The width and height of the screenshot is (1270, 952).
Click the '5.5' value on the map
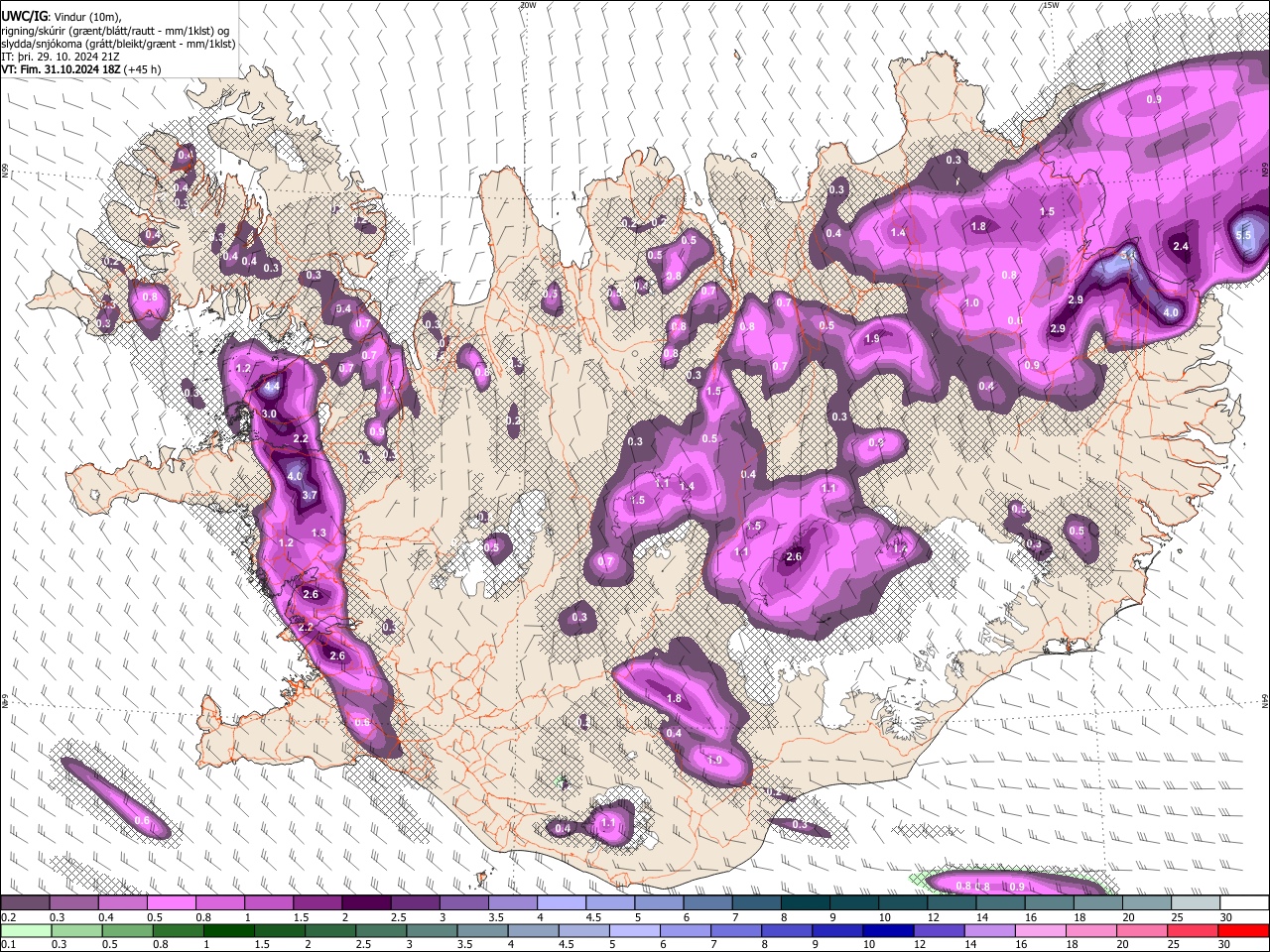coord(1244,235)
